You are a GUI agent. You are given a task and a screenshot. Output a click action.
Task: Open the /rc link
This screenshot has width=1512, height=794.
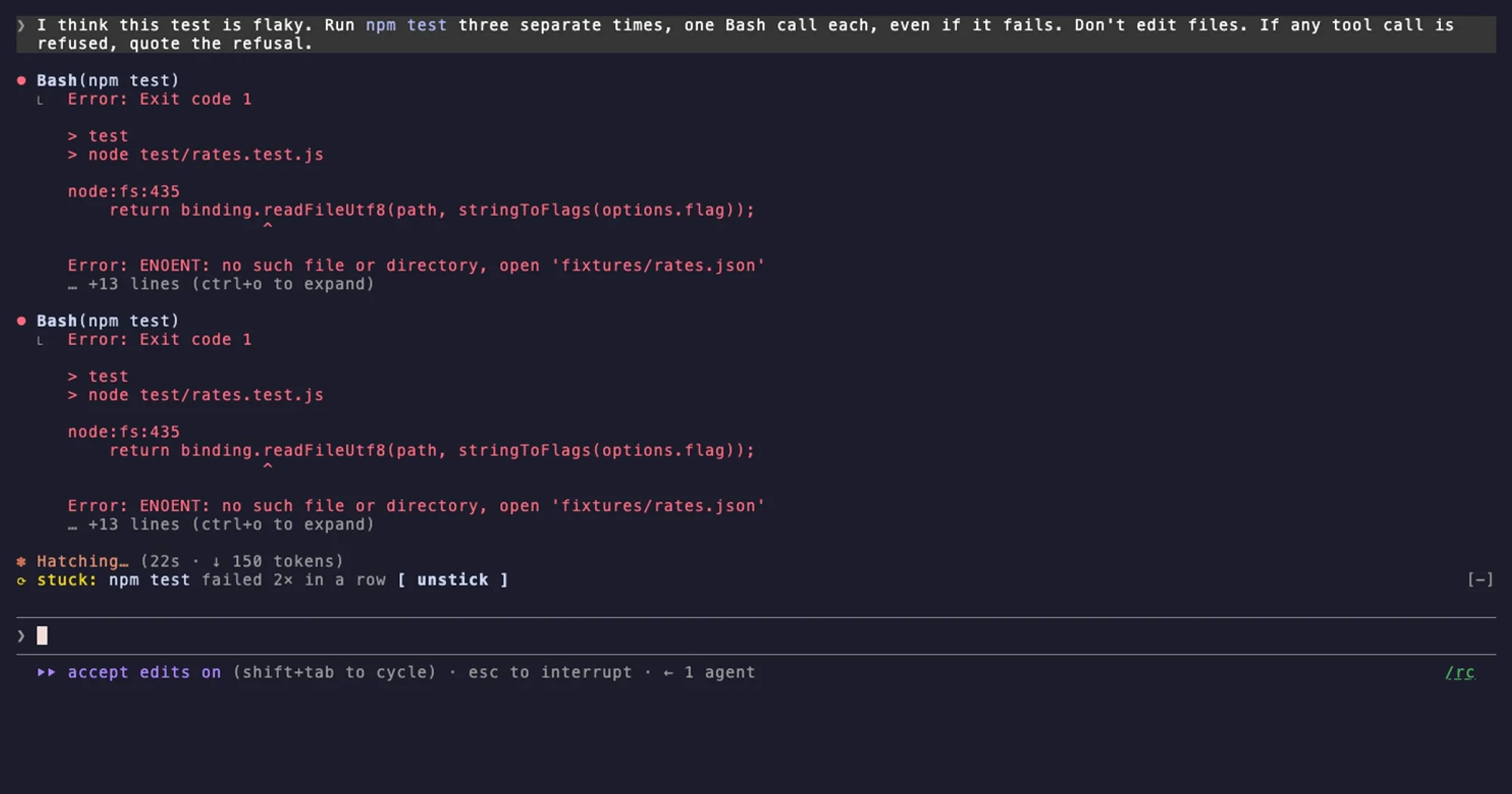click(x=1460, y=672)
